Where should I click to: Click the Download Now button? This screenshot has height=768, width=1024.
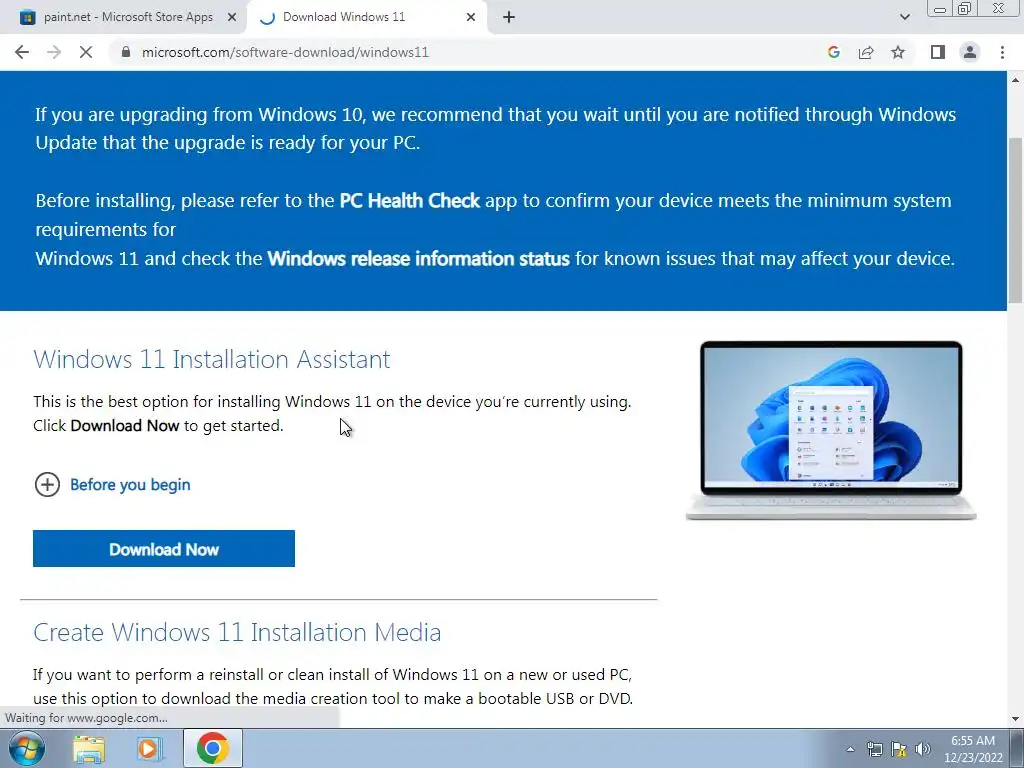tap(164, 549)
